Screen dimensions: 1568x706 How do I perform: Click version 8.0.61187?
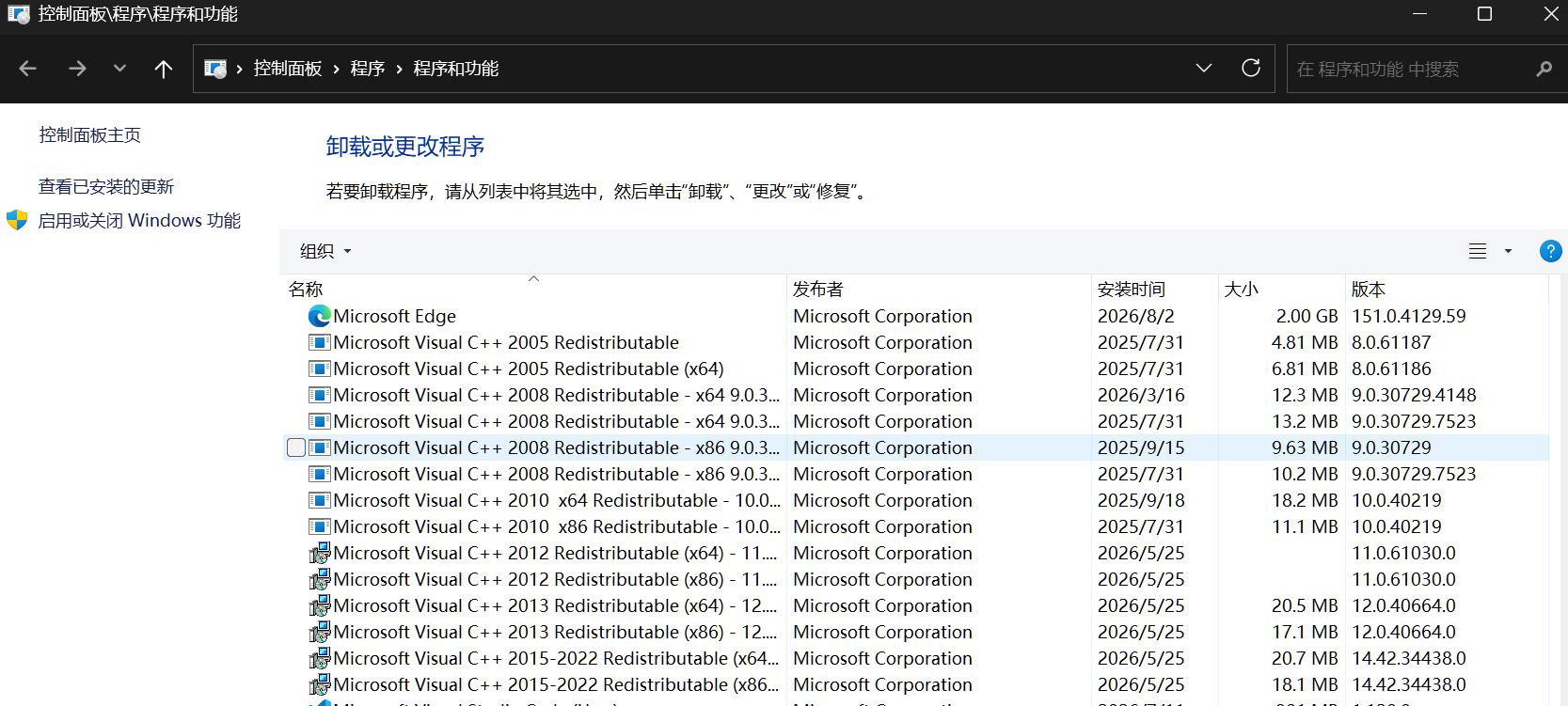point(1391,343)
